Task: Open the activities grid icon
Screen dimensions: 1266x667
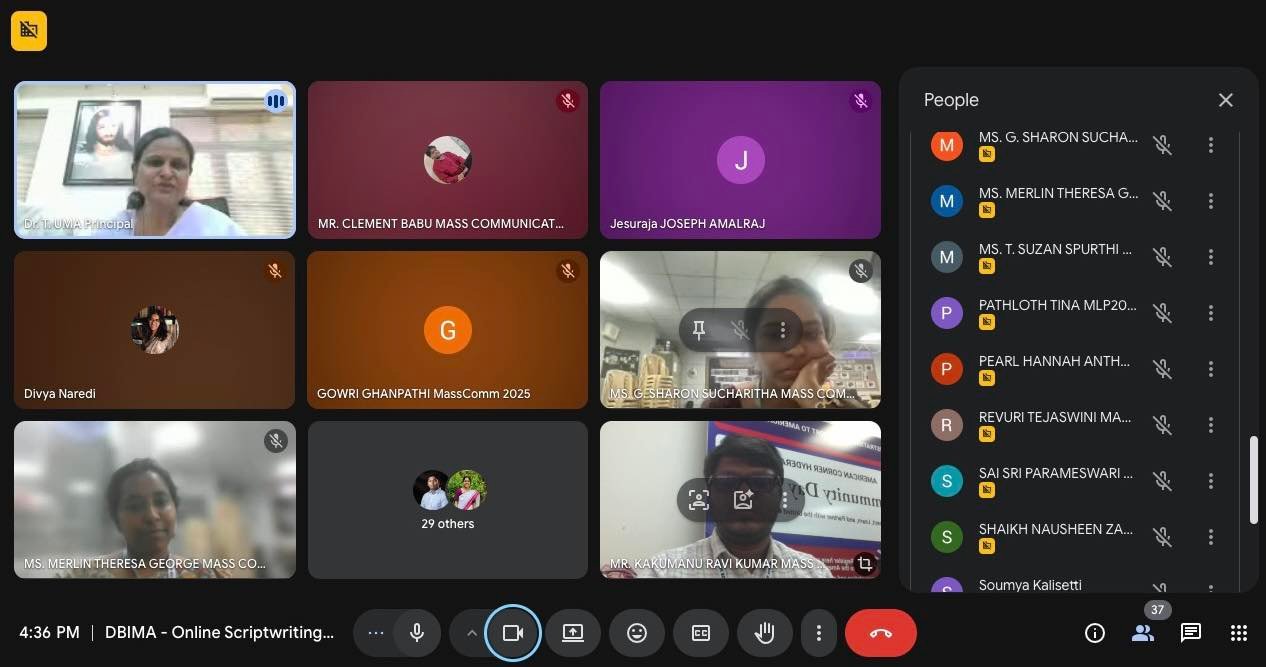Action: coord(1239,633)
